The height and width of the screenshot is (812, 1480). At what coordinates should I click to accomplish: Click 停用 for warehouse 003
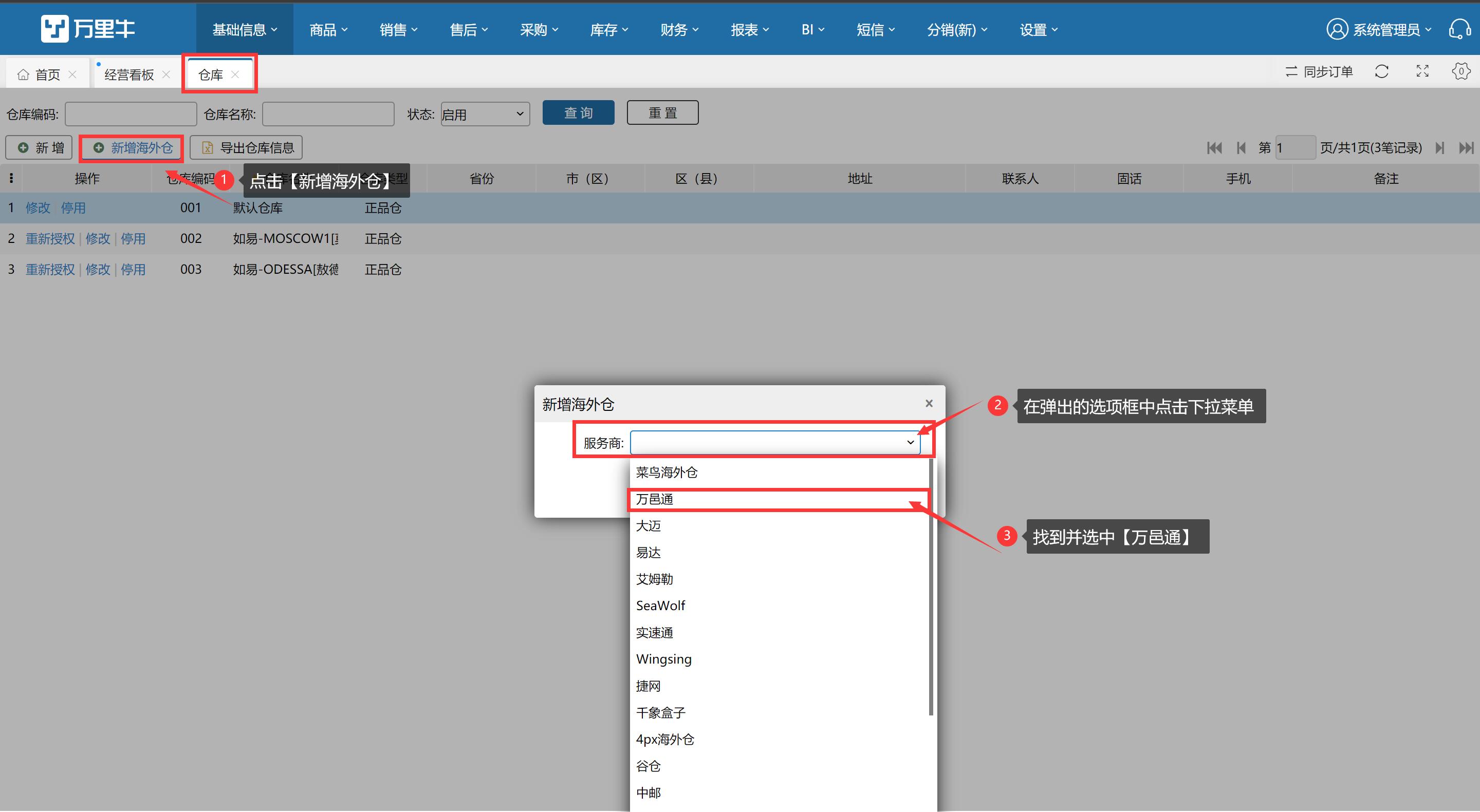[133, 269]
